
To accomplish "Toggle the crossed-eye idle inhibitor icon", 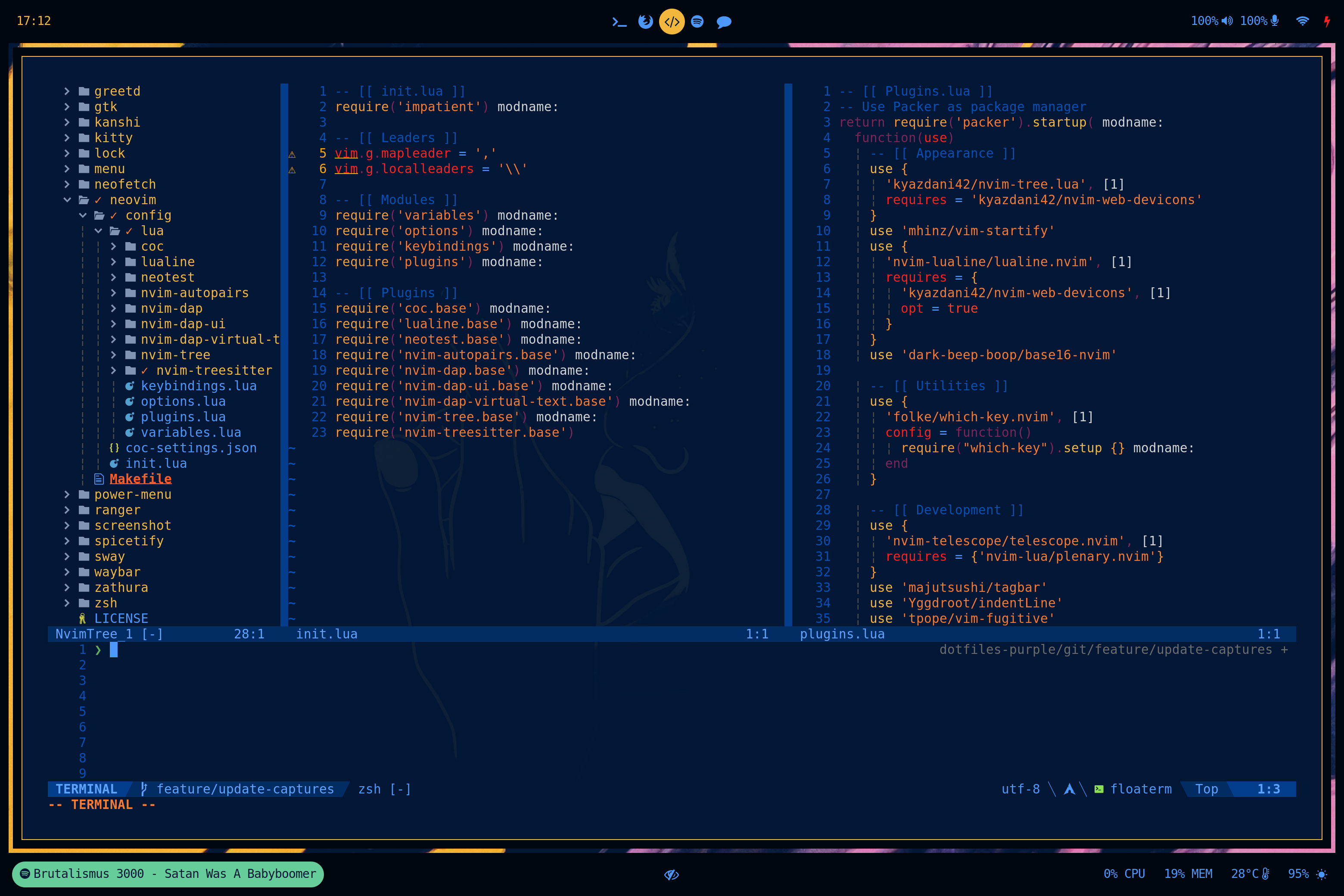I will coord(672,874).
